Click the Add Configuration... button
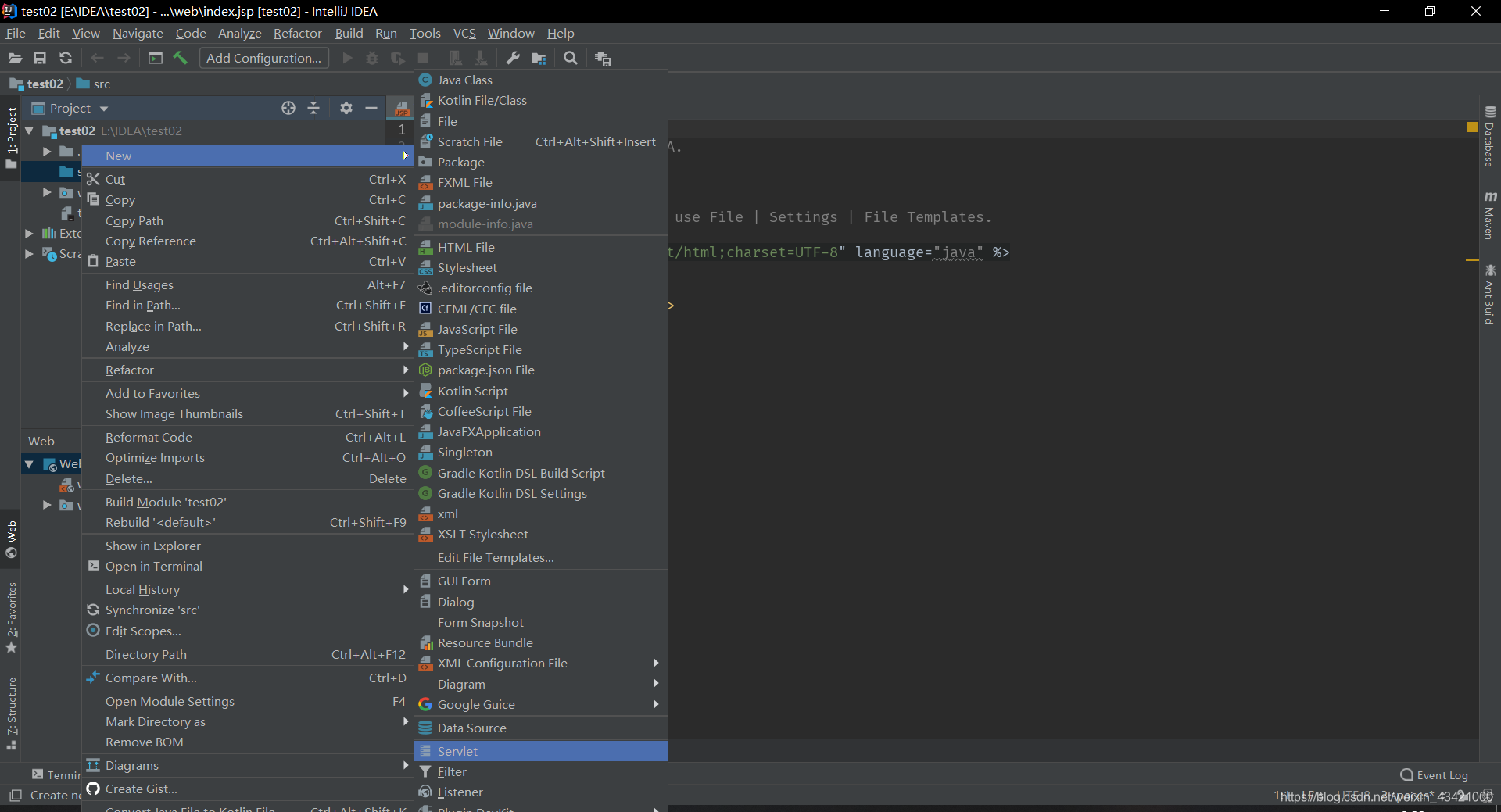The width and height of the screenshot is (1501, 812). click(x=264, y=58)
